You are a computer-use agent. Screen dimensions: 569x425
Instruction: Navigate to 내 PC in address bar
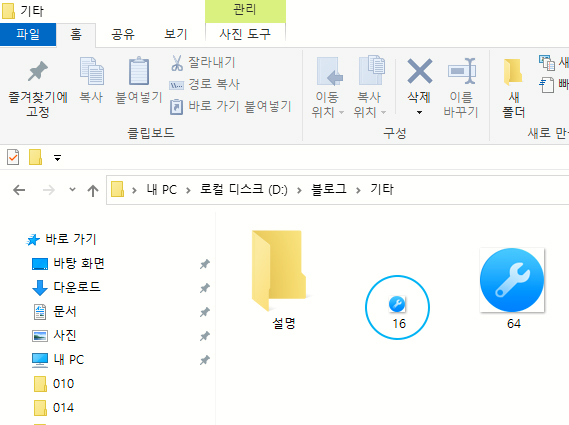tap(161, 189)
